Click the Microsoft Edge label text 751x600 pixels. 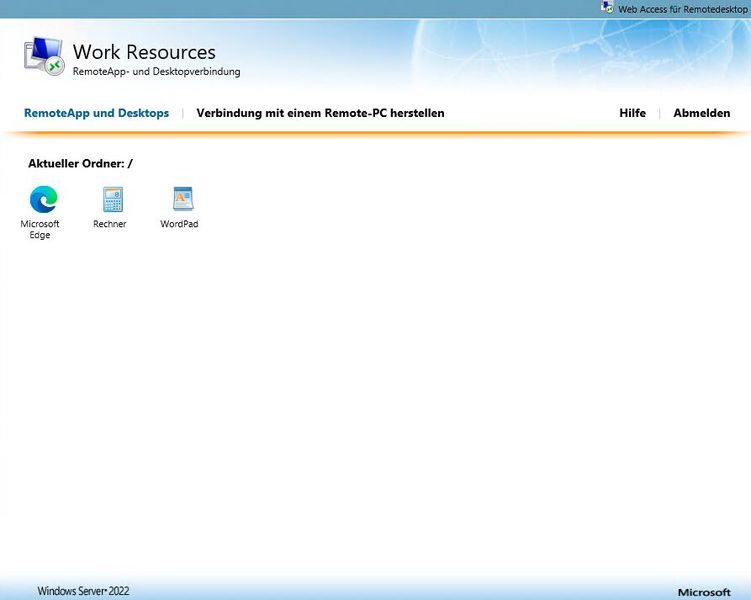[40, 229]
